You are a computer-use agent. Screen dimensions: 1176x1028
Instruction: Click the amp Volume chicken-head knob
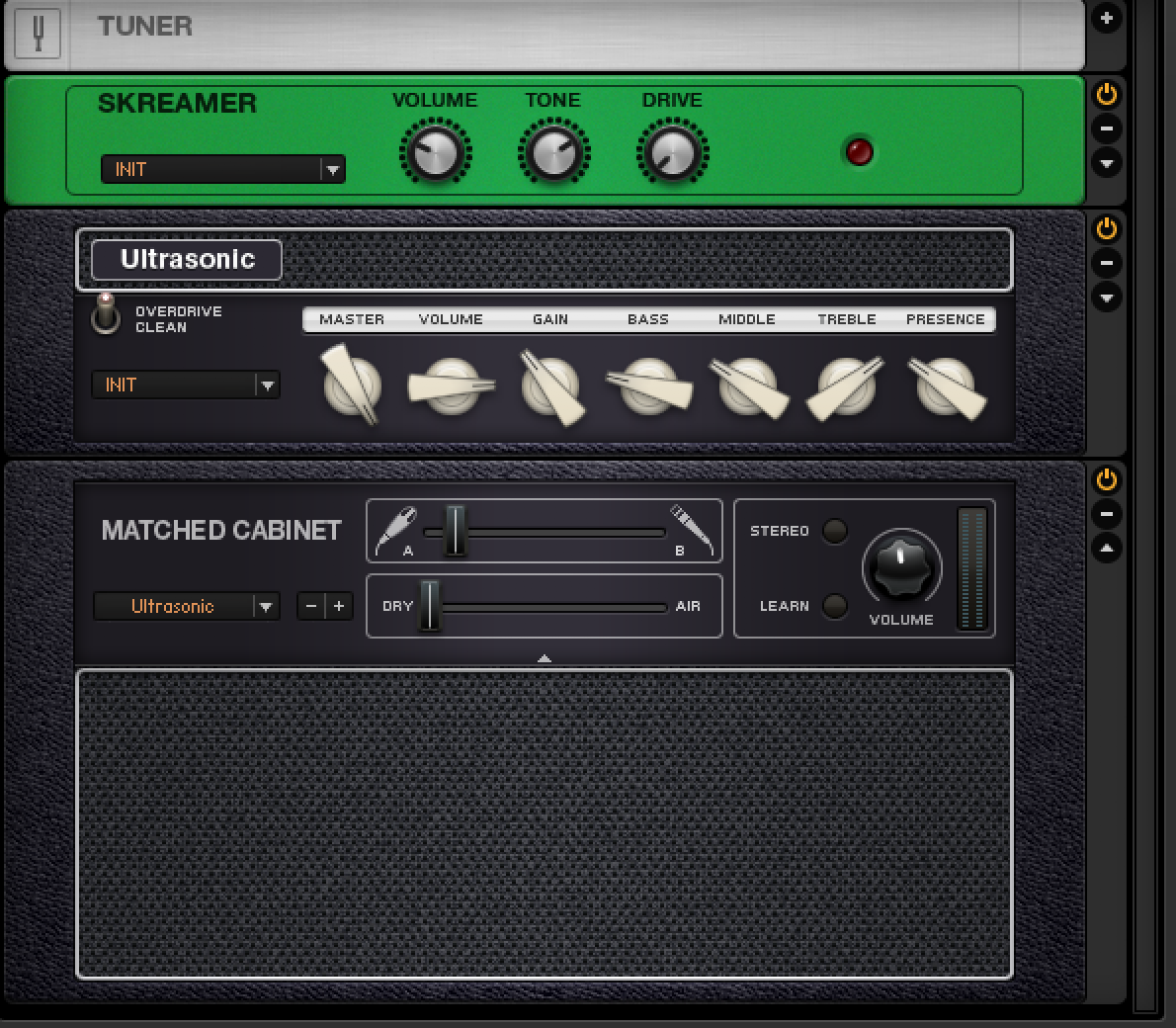tap(451, 385)
